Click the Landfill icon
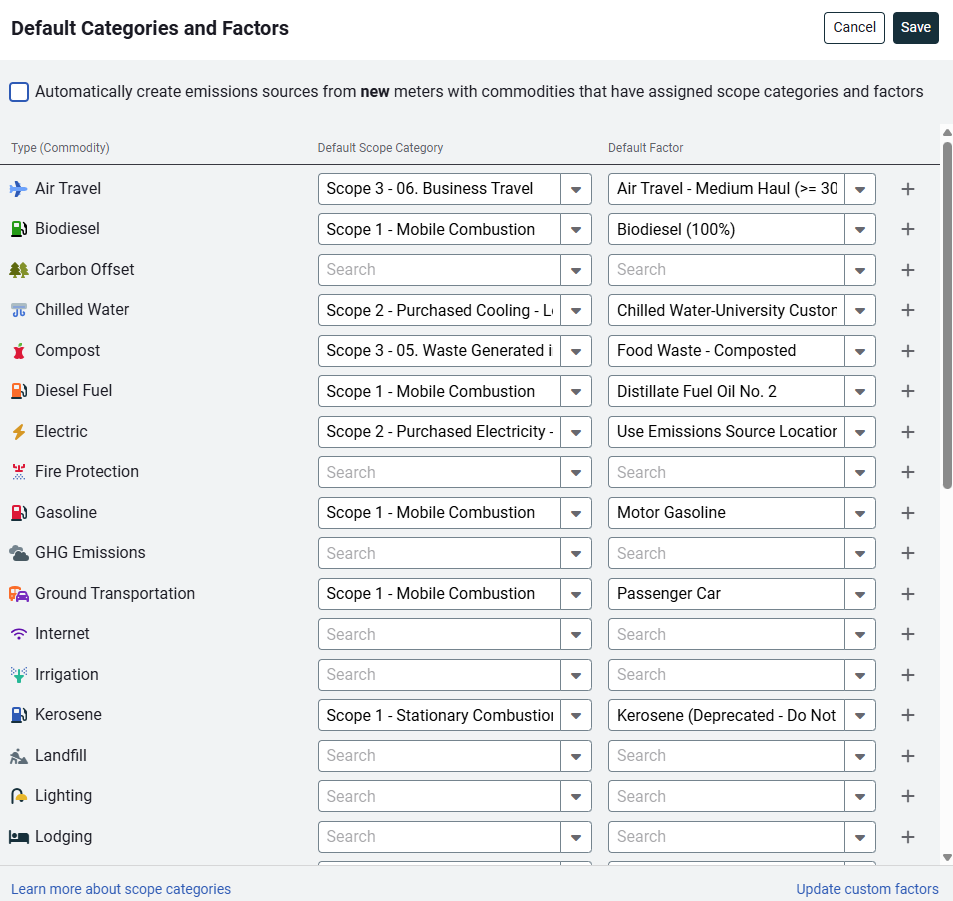 (19, 756)
